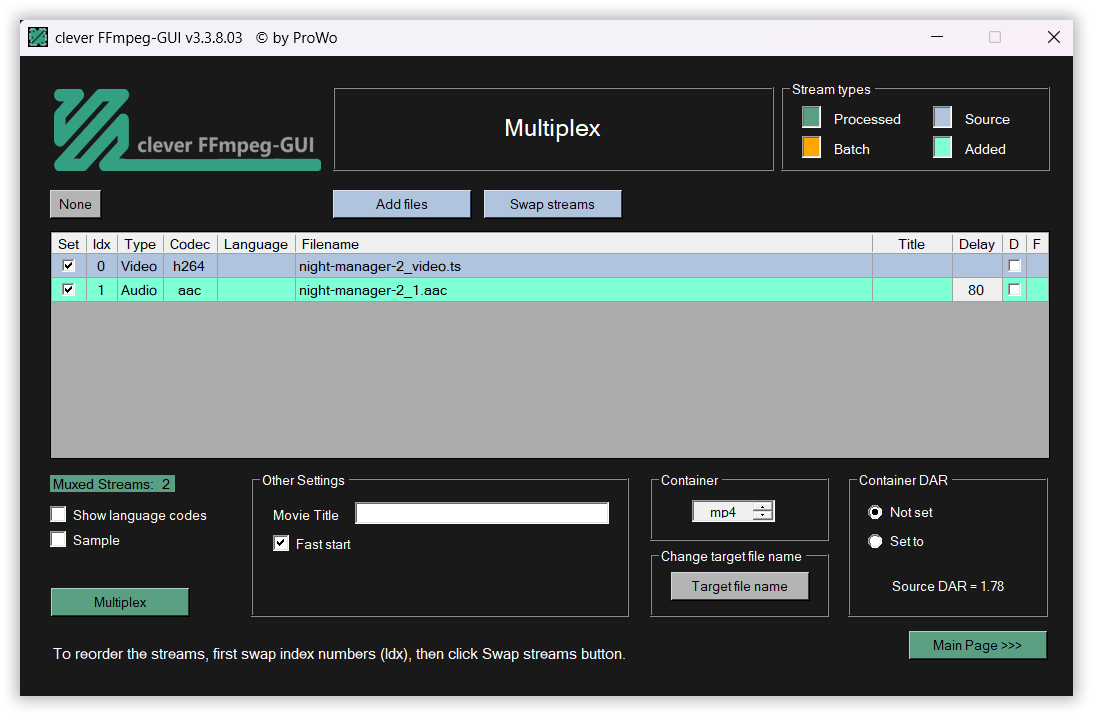
Task: Click the Movie Title input field
Action: coord(482,513)
